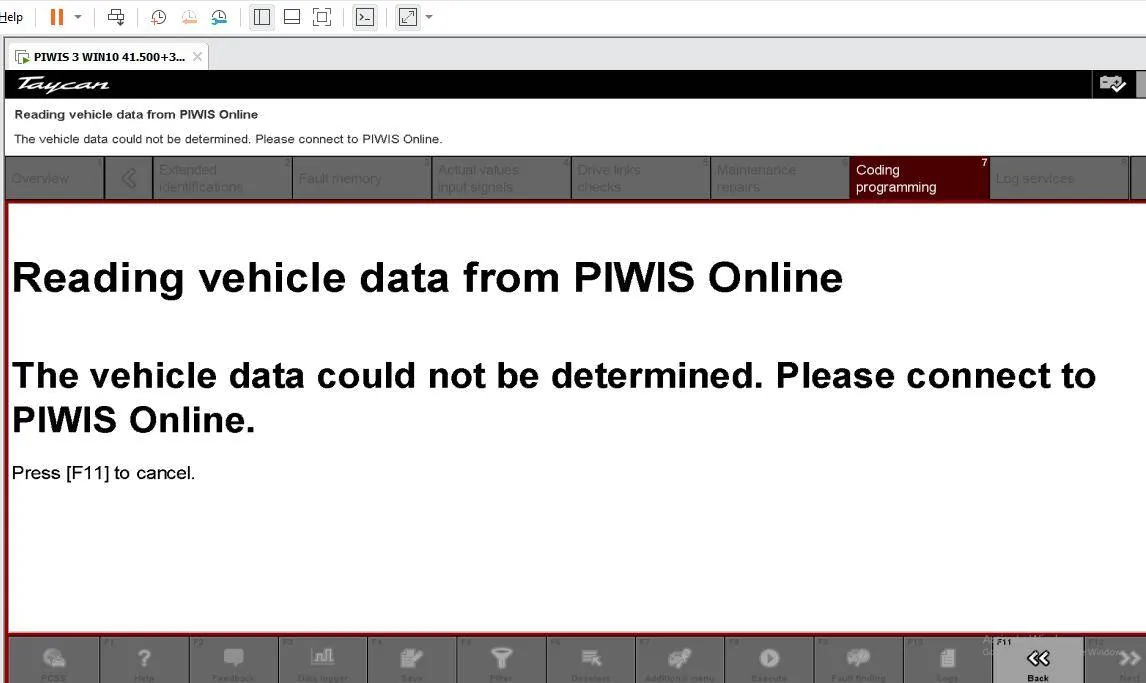This screenshot has width=1146, height=683.
Task: Click the F1 Help question mark button
Action: tap(144, 660)
